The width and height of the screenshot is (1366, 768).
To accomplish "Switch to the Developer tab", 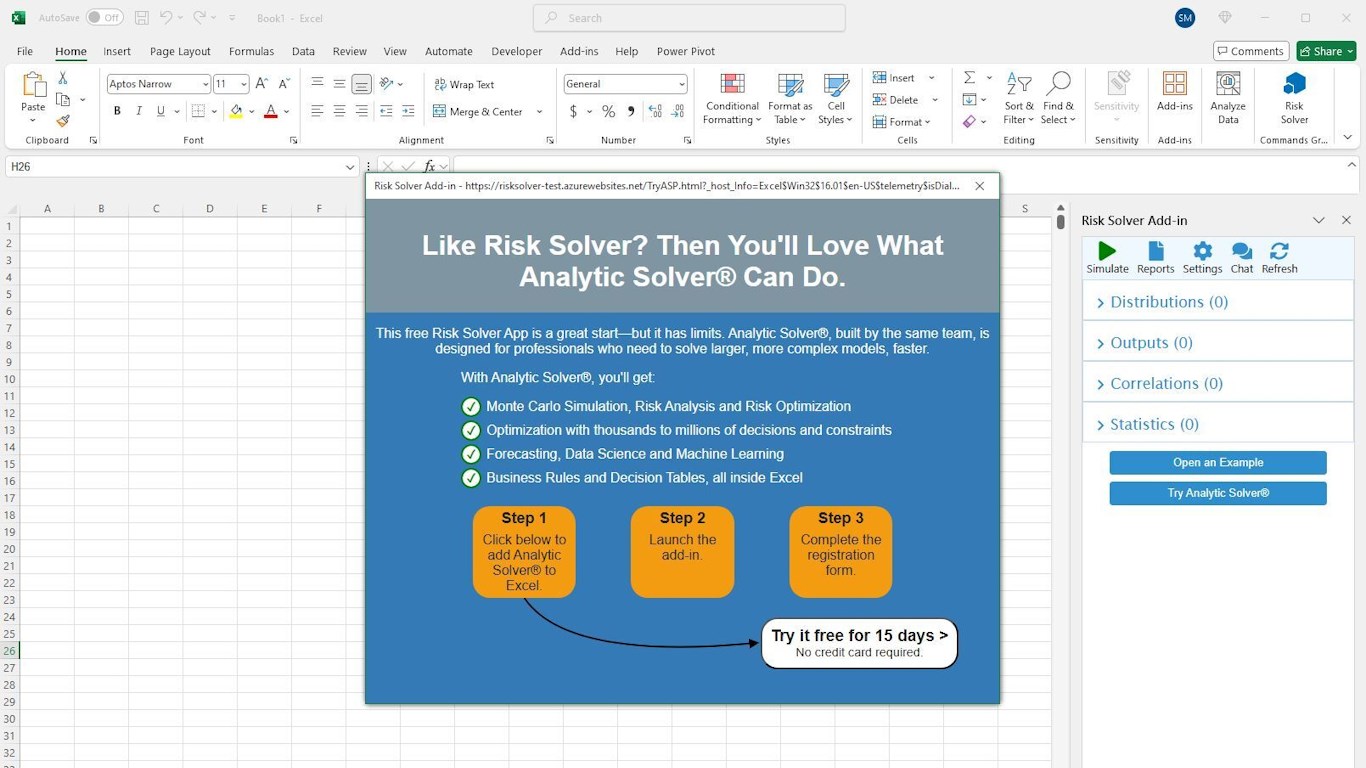I will [517, 51].
